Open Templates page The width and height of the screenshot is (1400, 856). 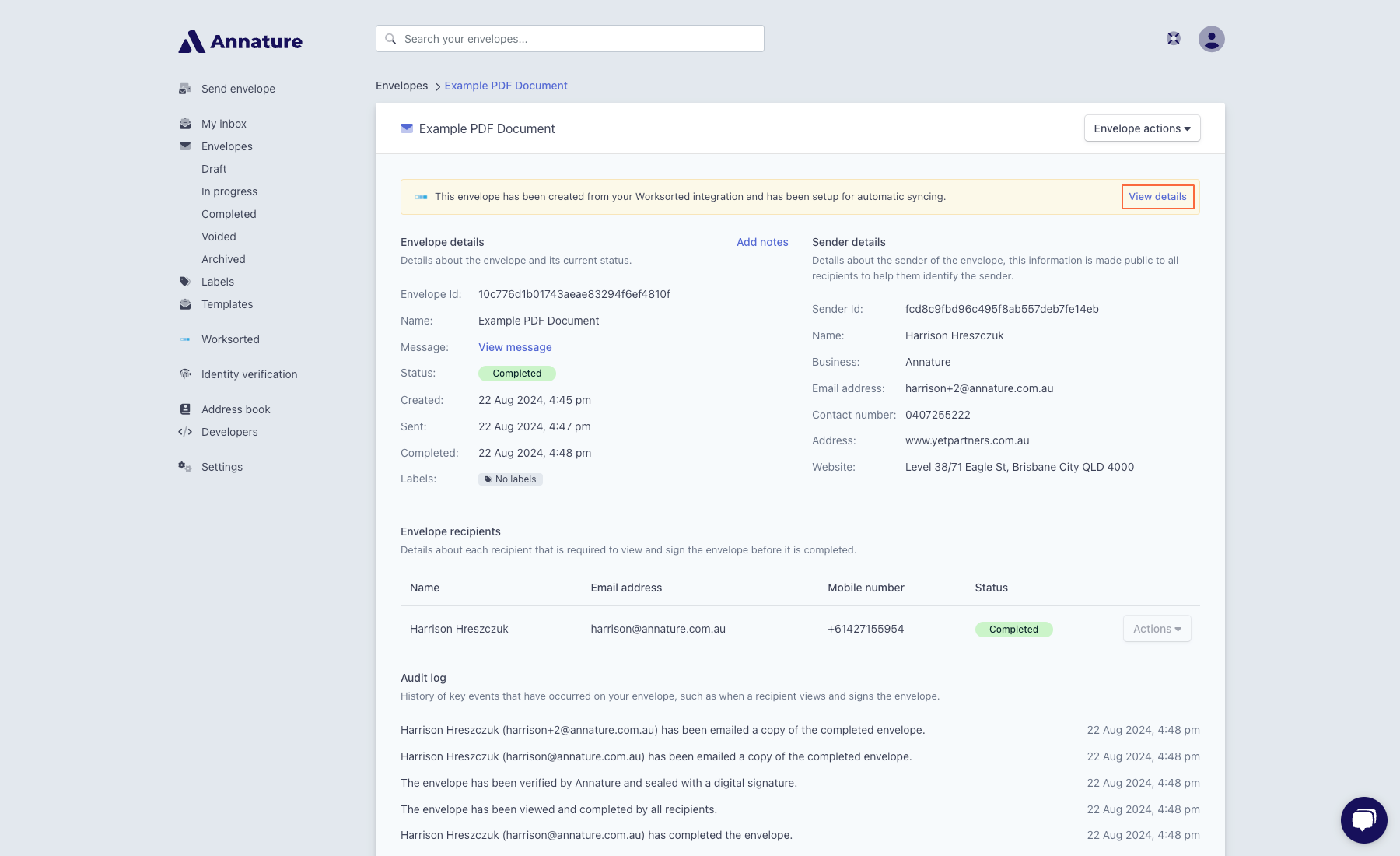point(227,304)
